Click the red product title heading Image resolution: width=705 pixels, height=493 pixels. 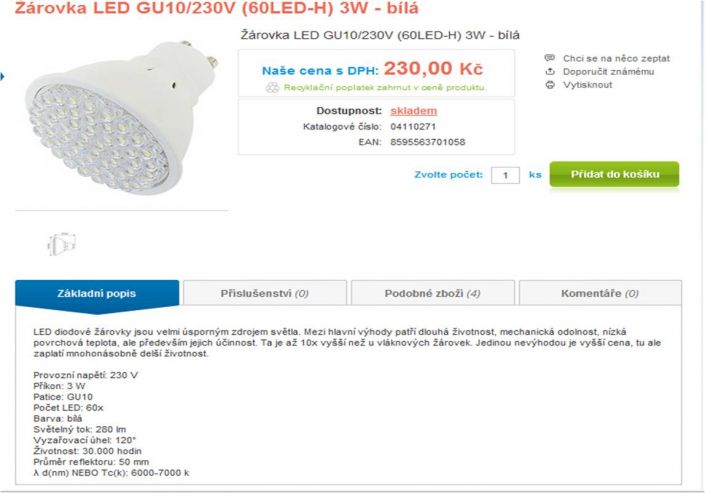coord(216,8)
